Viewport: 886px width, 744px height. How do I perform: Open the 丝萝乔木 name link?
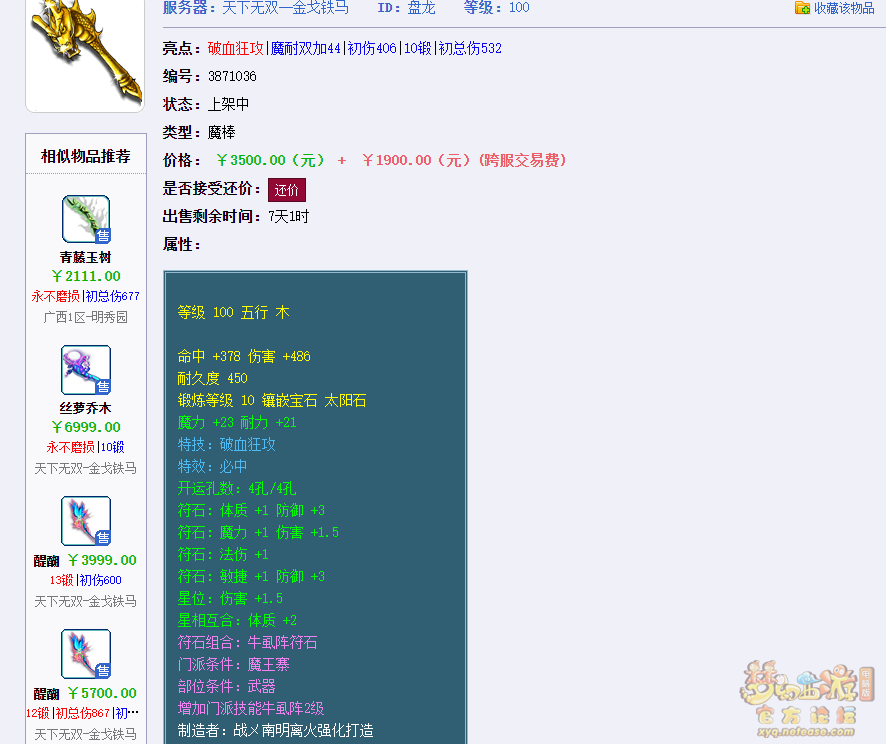pos(85,408)
